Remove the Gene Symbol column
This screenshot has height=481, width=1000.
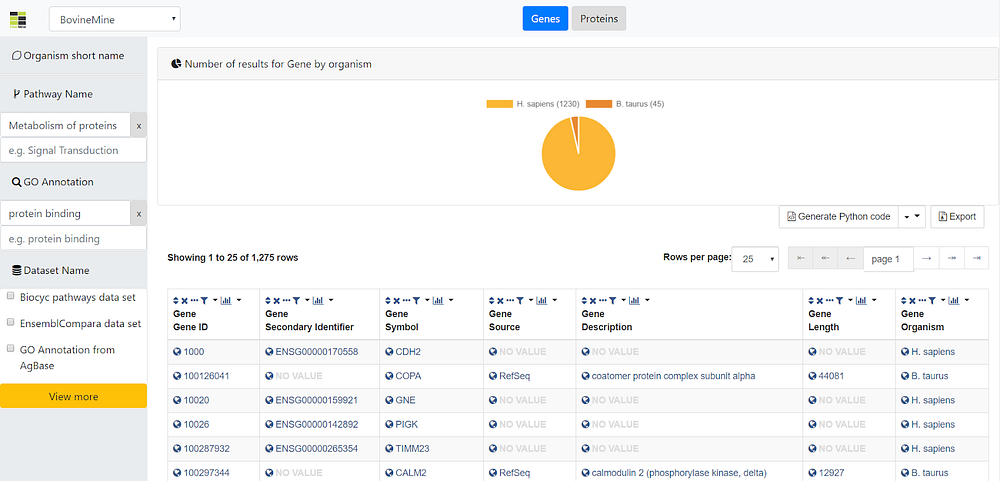pyautogui.click(x=397, y=300)
